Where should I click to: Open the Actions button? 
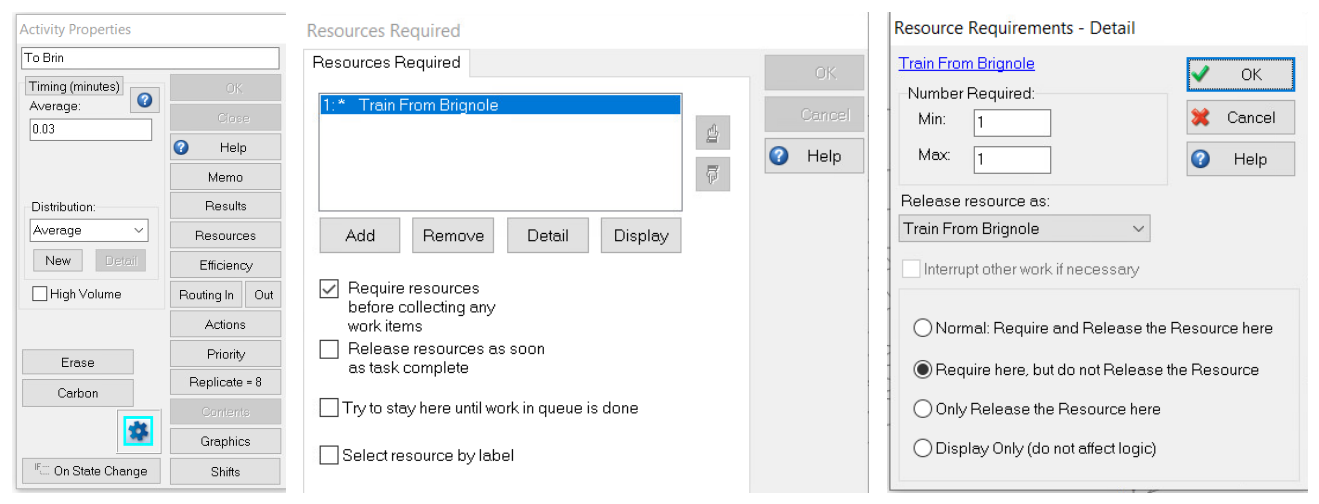(x=225, y=324)
